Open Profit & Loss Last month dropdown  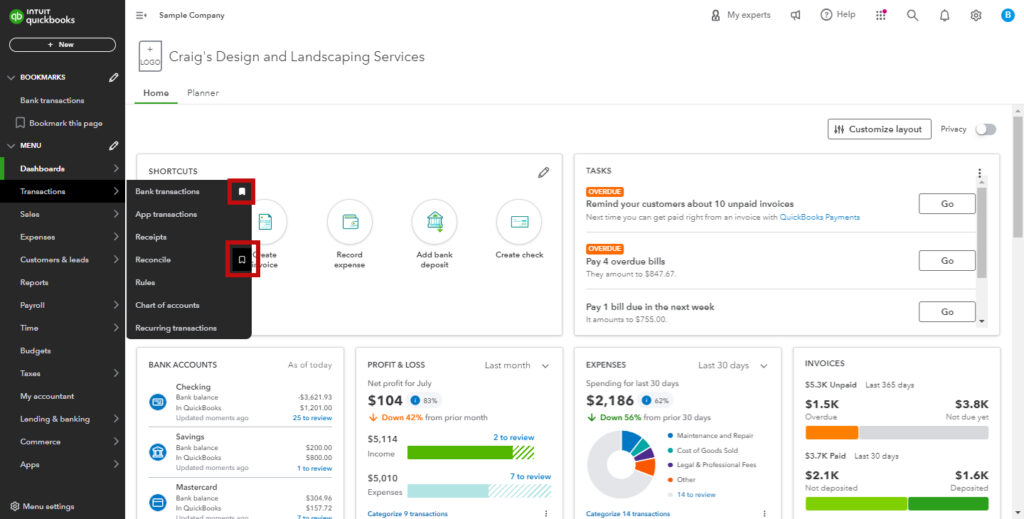pyautogui.click(x=516, y=365)
